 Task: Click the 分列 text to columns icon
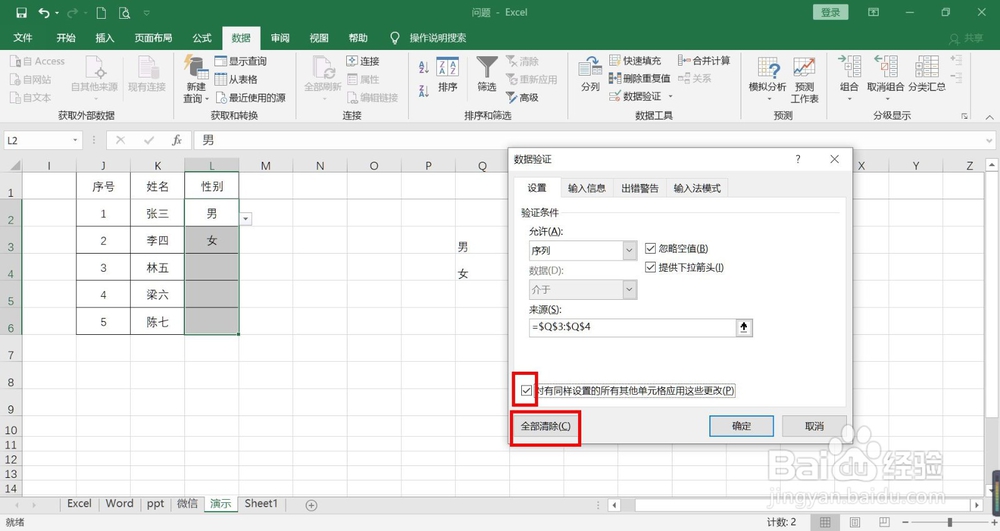click(590, 74)
